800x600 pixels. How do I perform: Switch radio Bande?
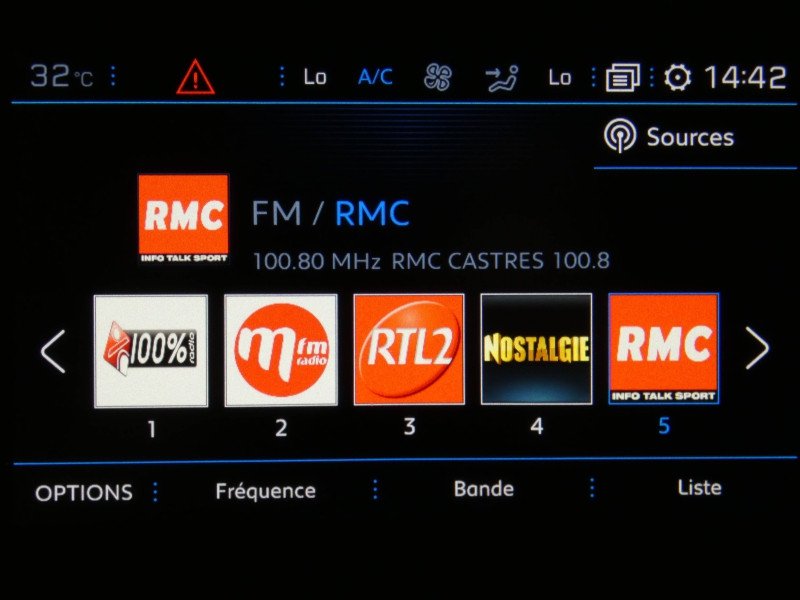(484, 489)
